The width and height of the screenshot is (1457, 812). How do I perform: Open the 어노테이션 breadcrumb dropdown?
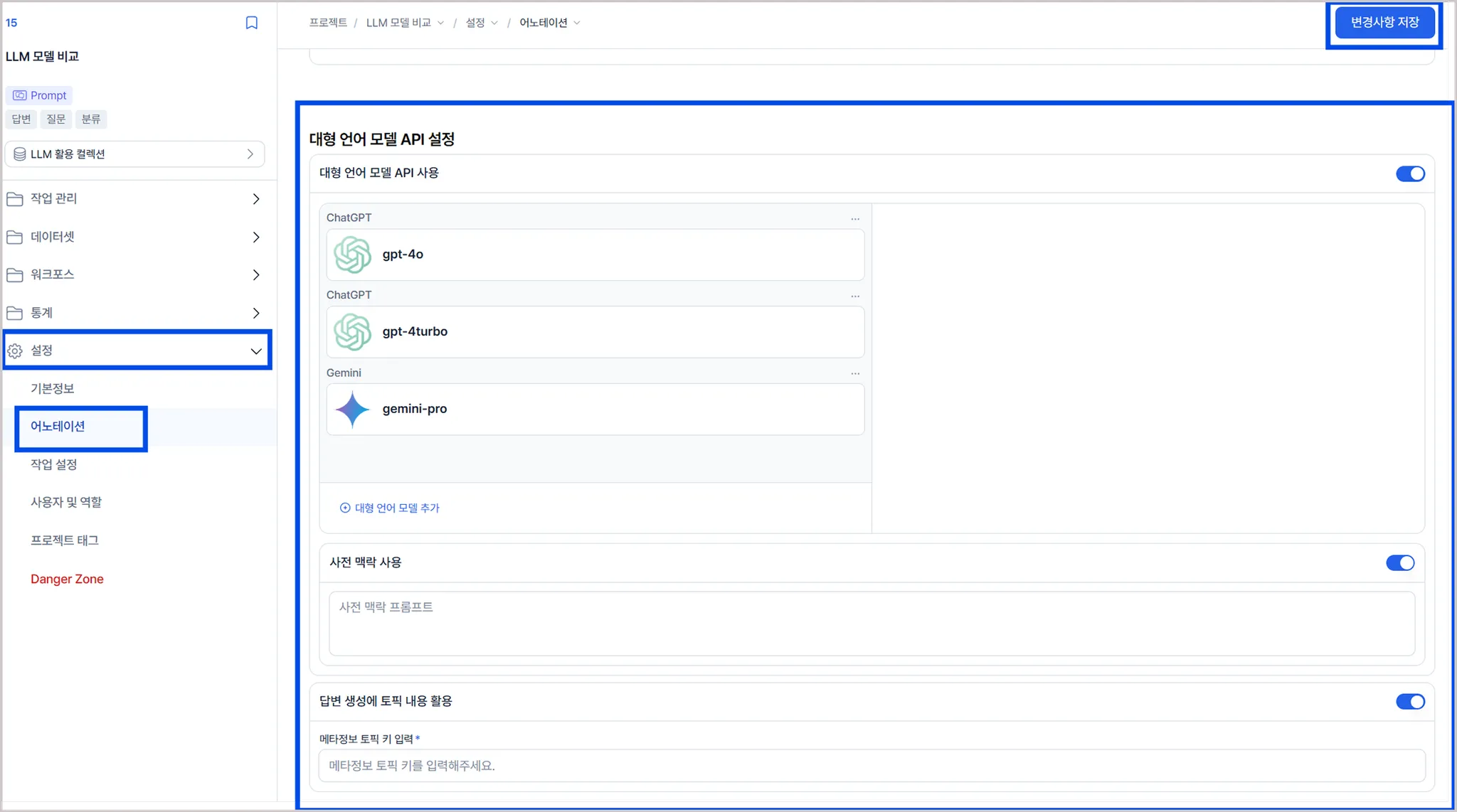coord(577,23)
